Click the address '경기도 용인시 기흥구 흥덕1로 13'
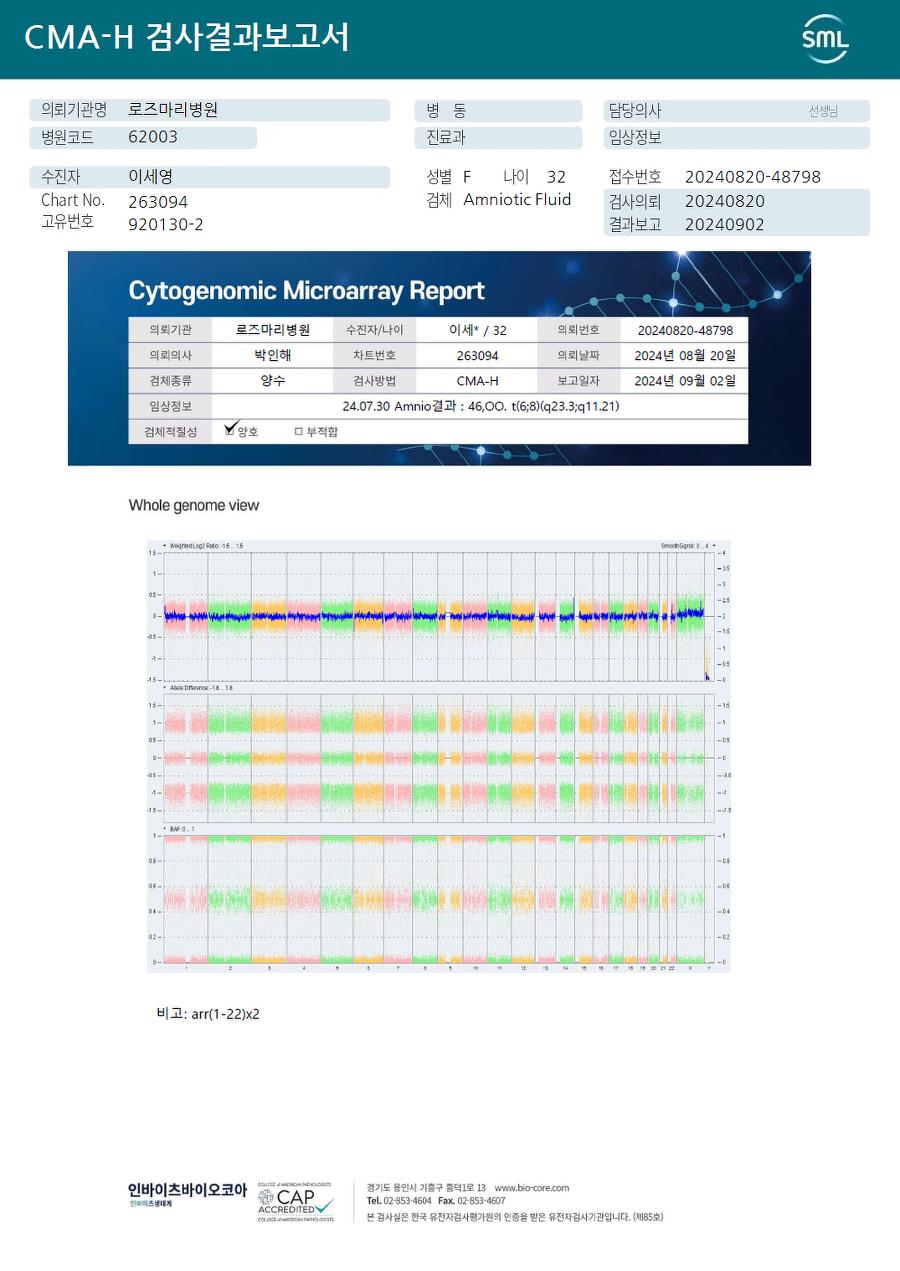900x1271 pixels. (426, 1188)
